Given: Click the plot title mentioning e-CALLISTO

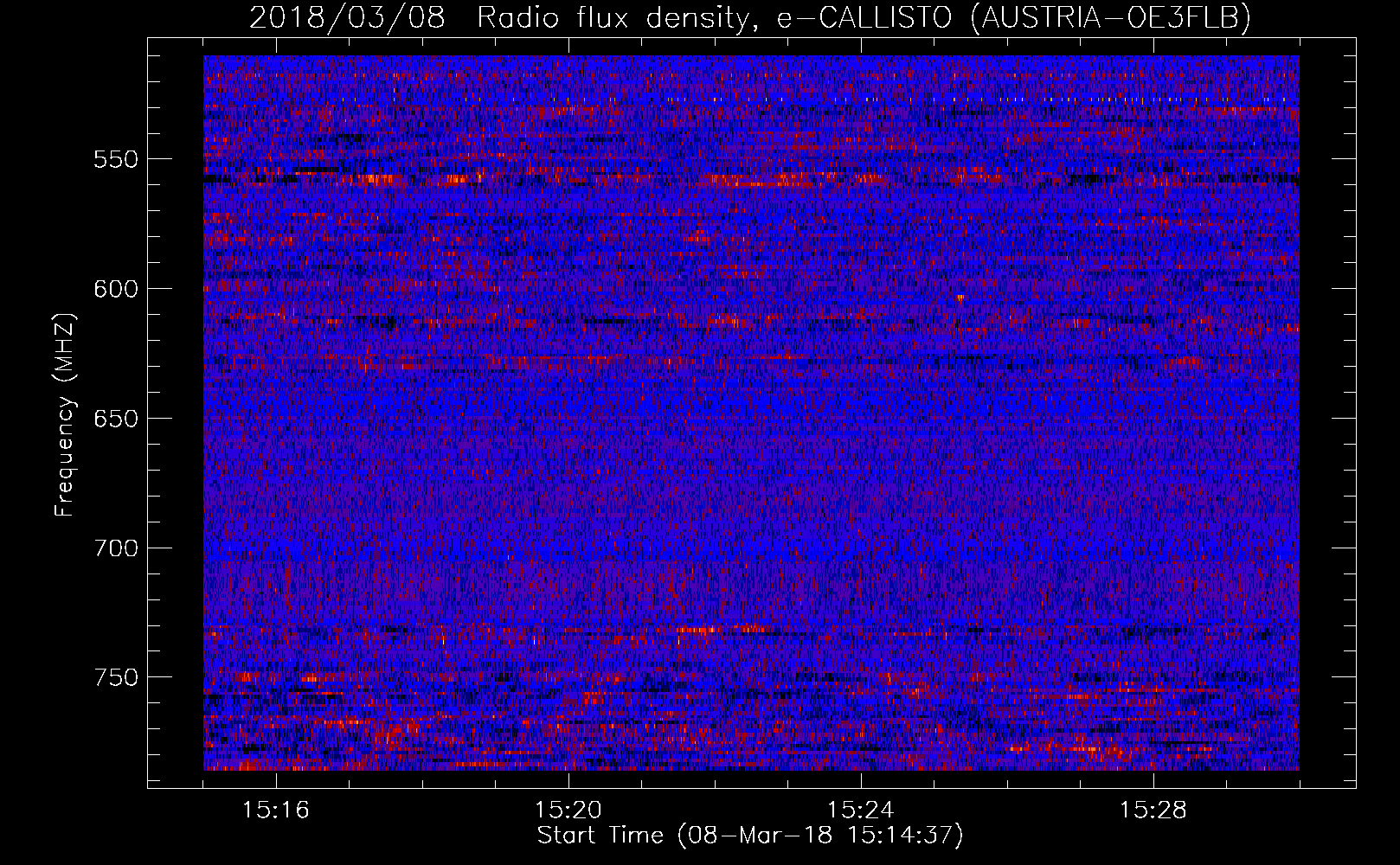Looking at the screenshot, I should [x=750, y=17].
